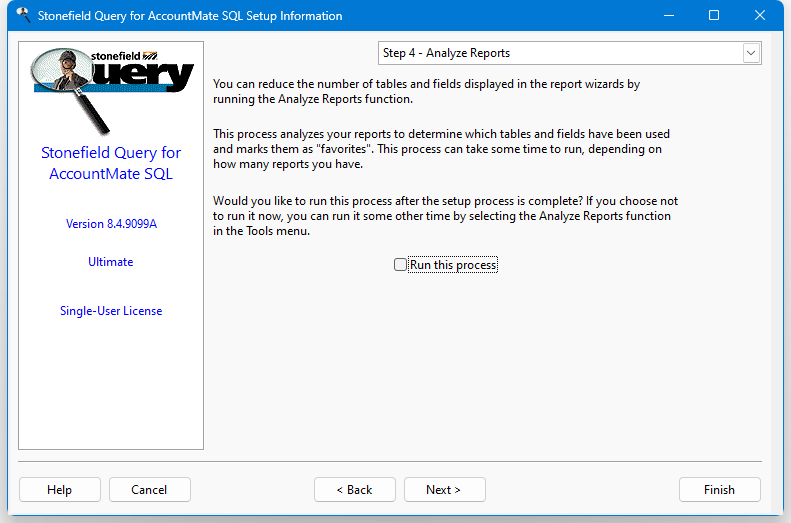The image size is (791, 523).
Task: Click the Stonefield Query logo image
Action: pos(111,90)
